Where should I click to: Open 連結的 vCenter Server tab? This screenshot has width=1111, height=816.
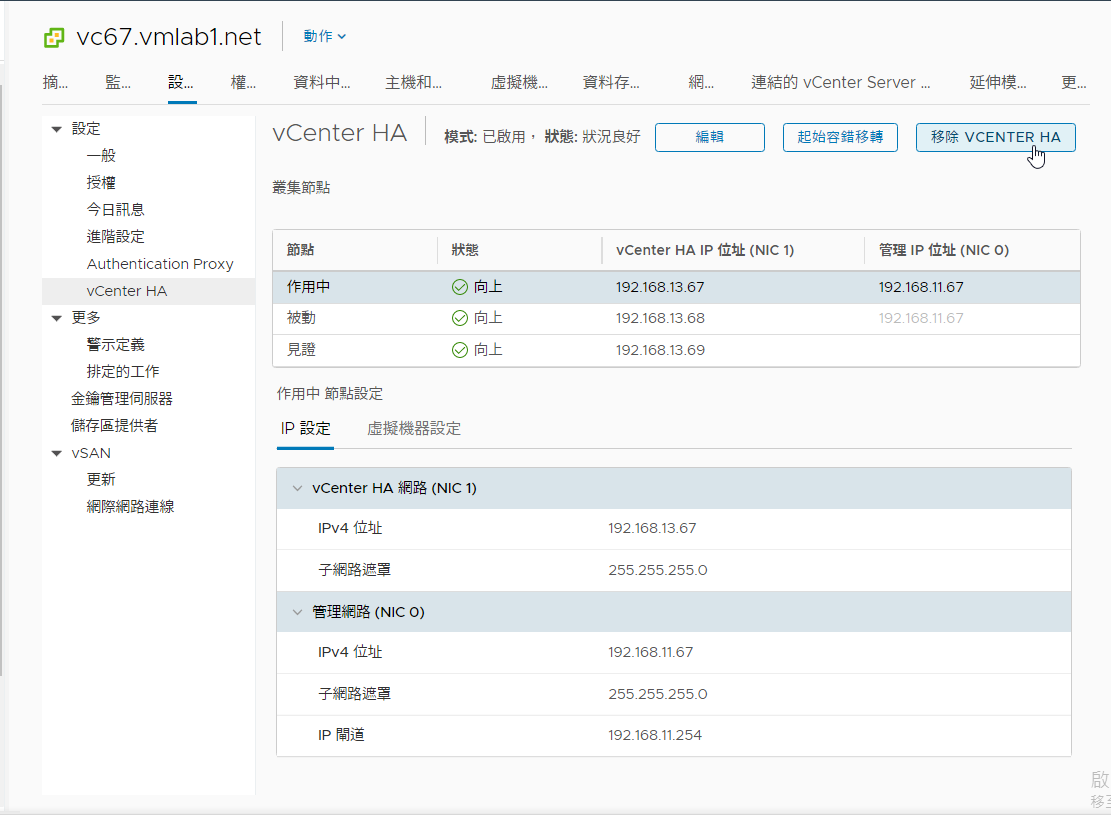pos(840,83)
